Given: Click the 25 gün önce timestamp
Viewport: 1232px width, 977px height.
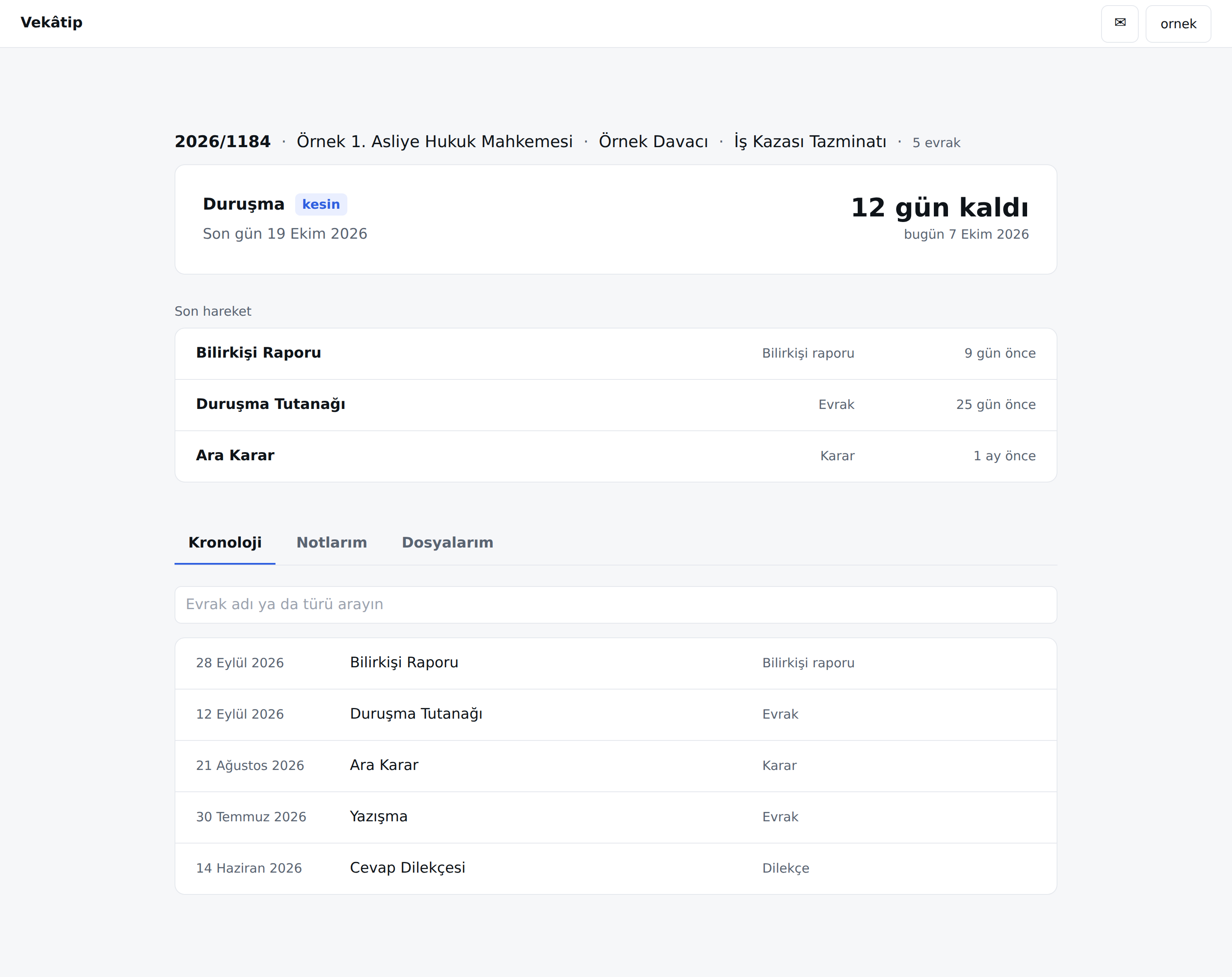Looking at the screenshot, I should click(995, 405).
